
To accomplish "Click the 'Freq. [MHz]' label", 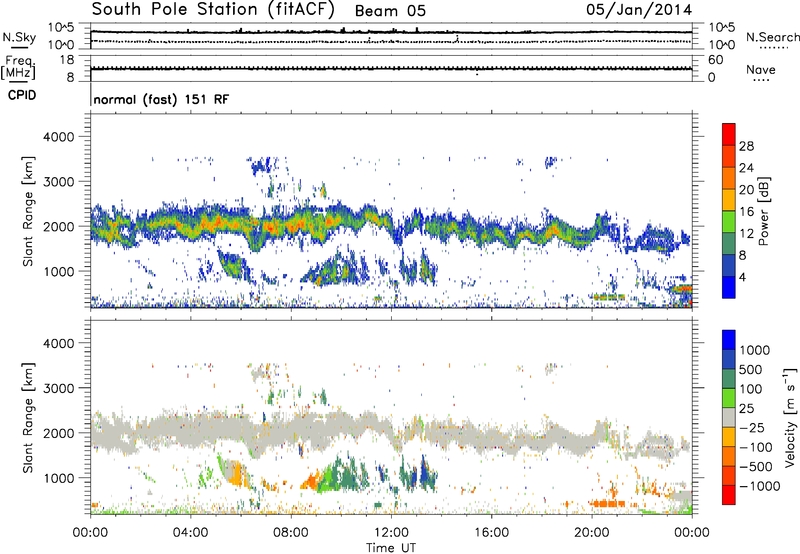I will coord(18,68).
